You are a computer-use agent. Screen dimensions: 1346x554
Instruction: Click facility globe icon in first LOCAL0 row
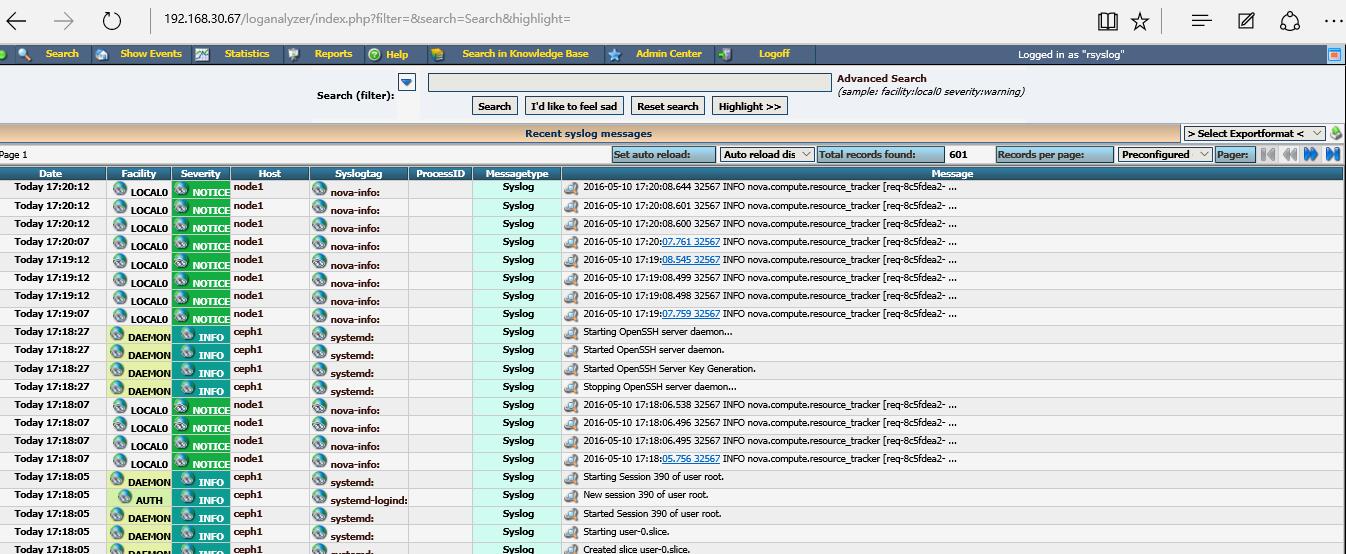point(120,187)
